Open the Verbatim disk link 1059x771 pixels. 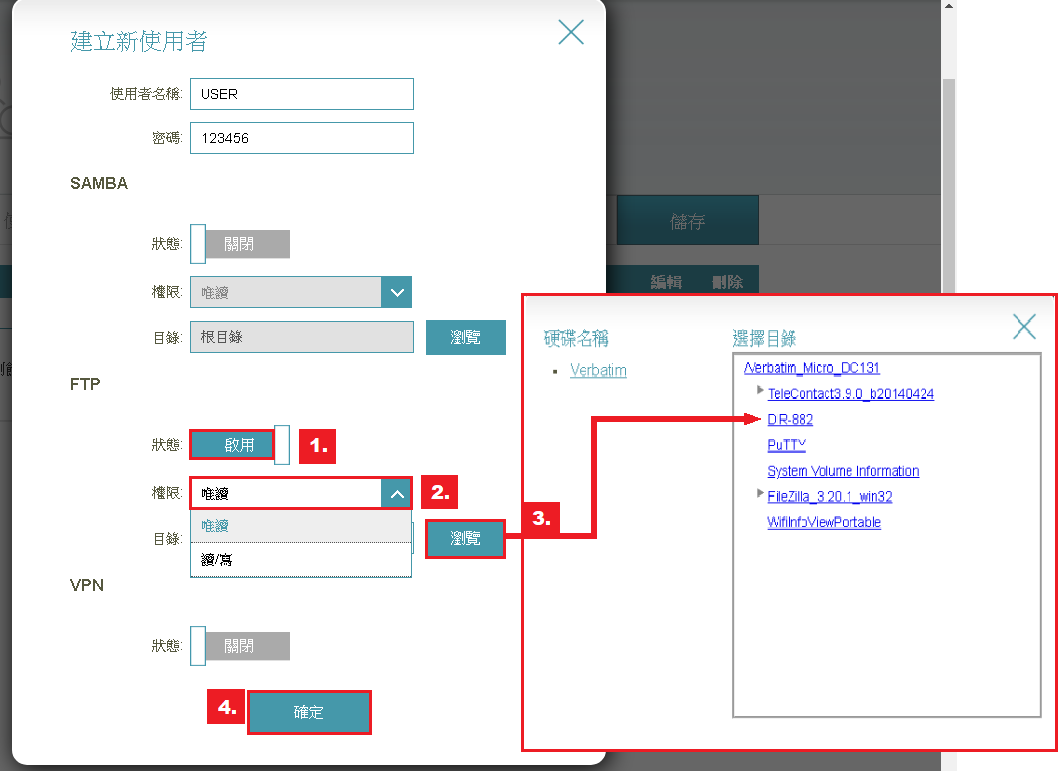click(598, 371)
